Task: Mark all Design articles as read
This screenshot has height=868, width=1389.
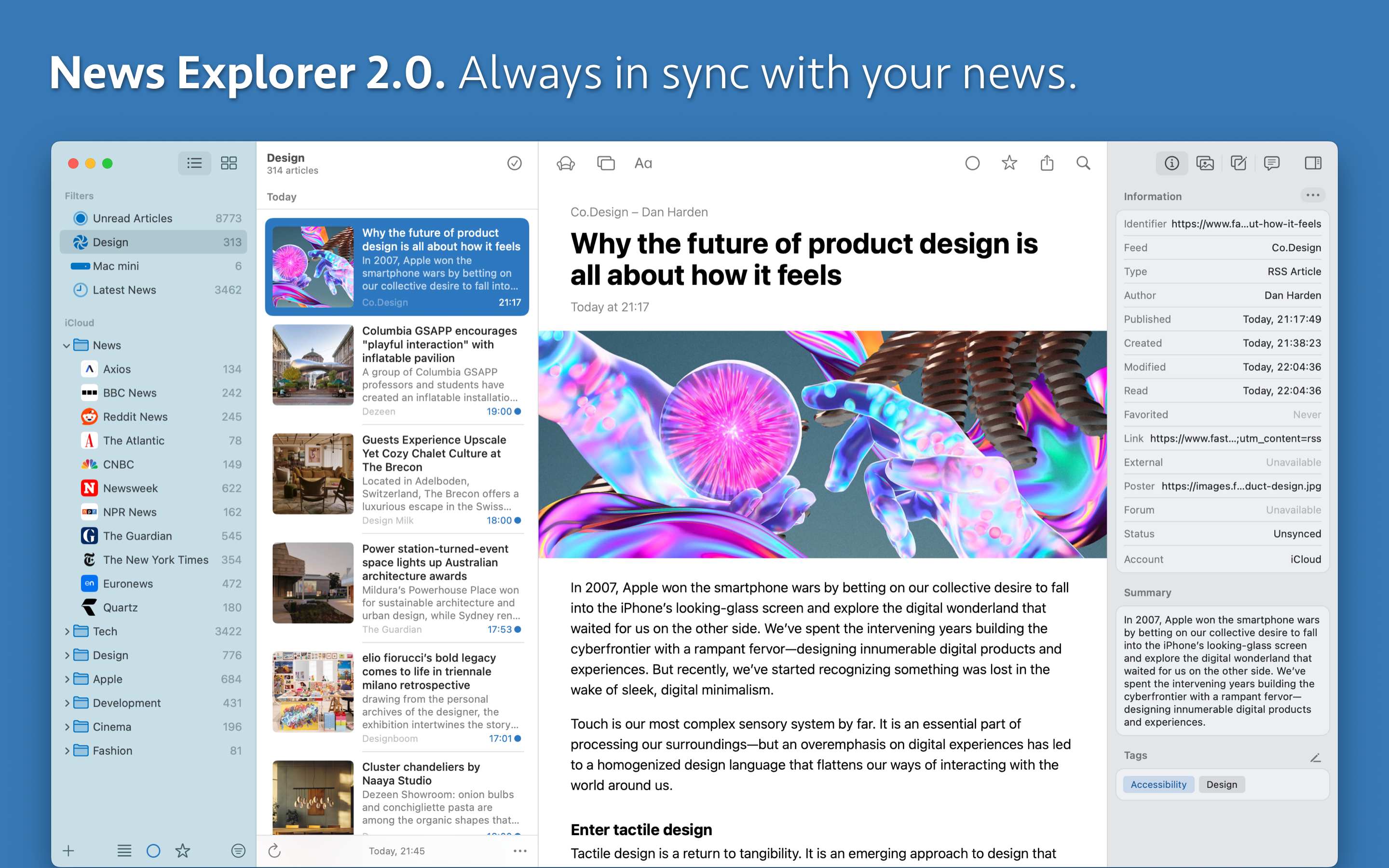Action: (514, 163)
